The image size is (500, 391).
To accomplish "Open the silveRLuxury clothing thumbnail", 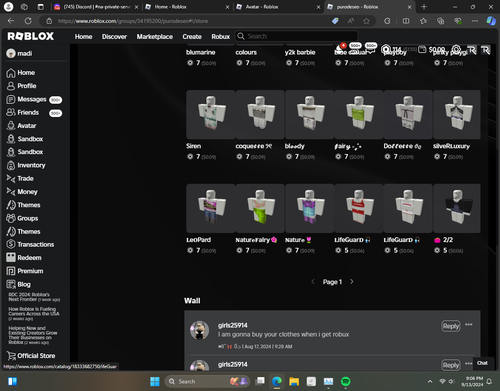I will click(457, 114).
